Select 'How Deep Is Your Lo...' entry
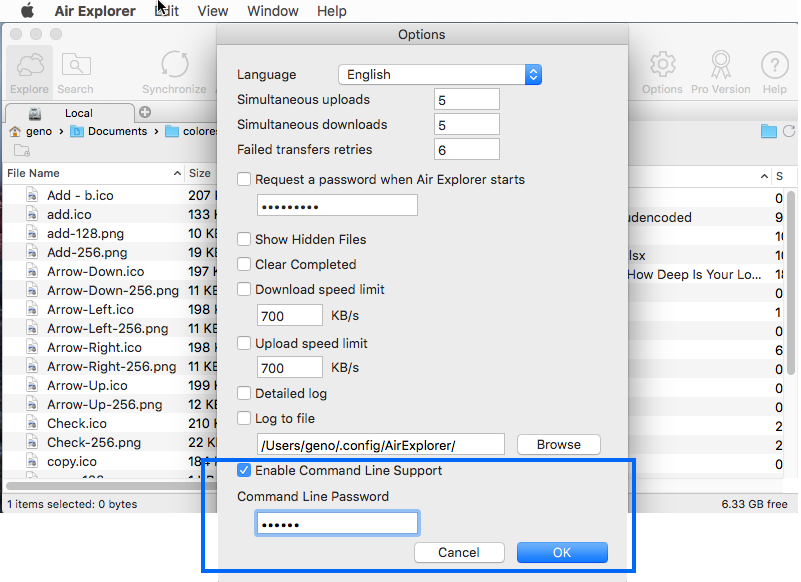 (694, 274)
